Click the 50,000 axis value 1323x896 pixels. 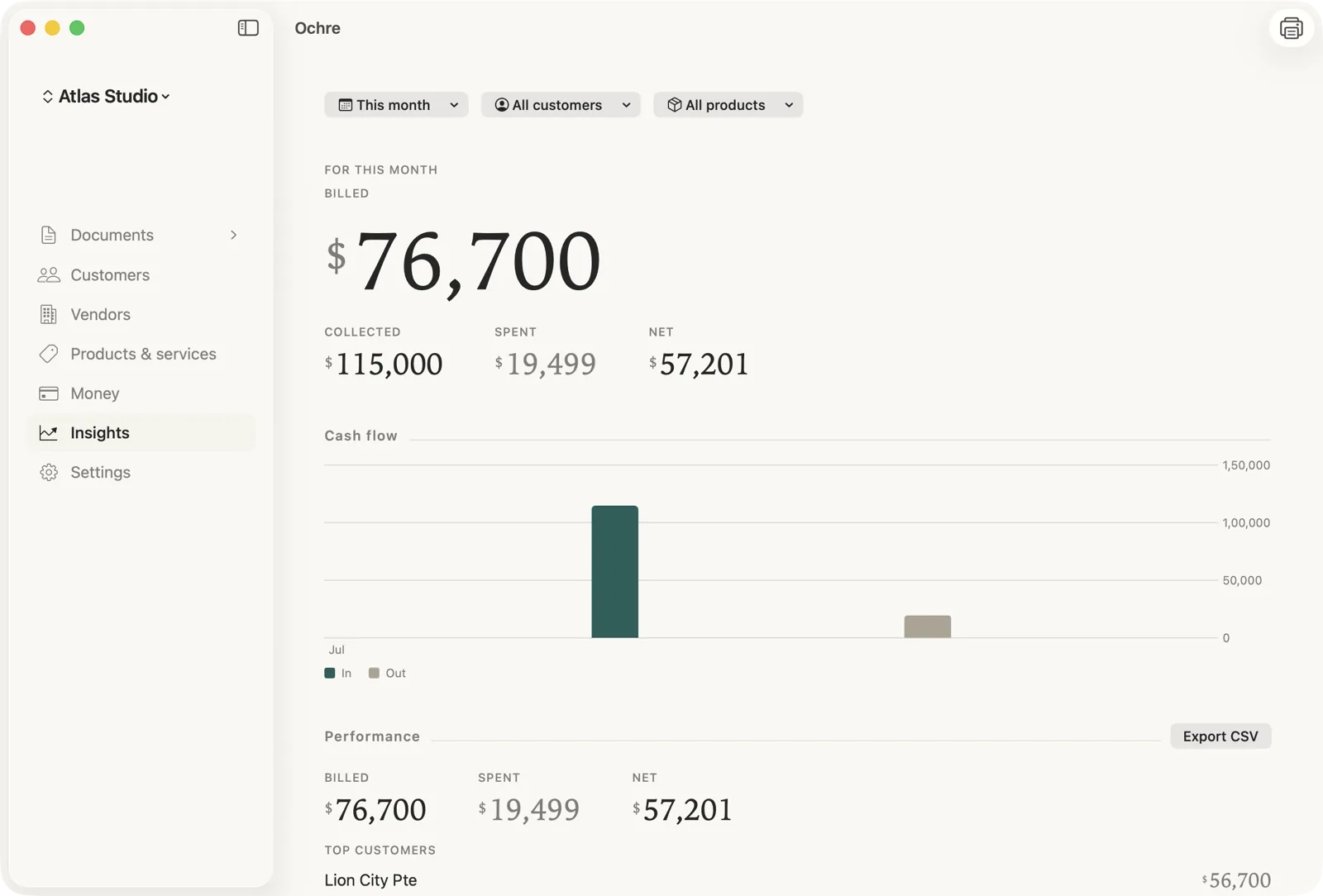1242,580
